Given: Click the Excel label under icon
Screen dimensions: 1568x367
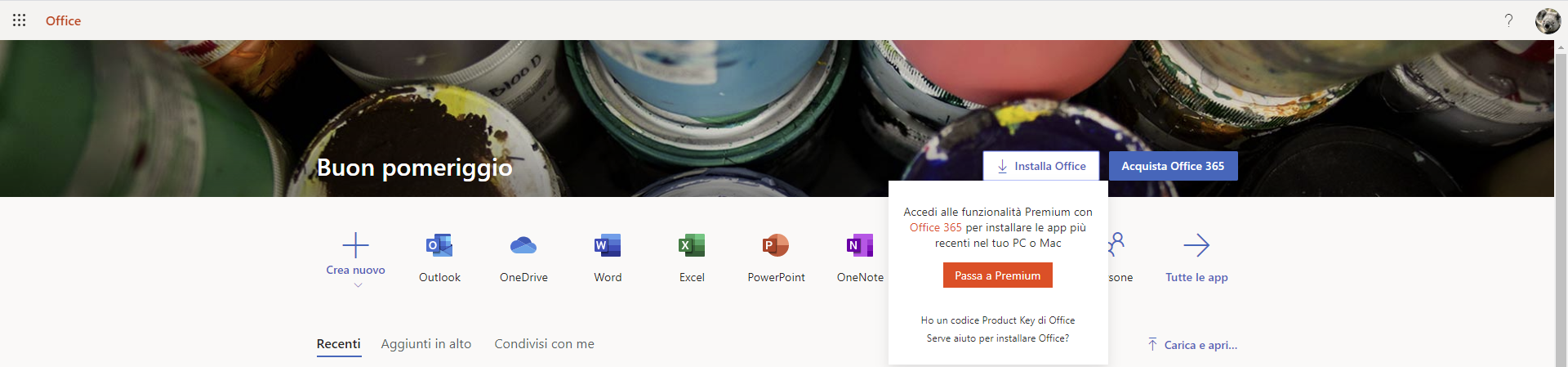Looking at the screenshot, I should 692,277.
